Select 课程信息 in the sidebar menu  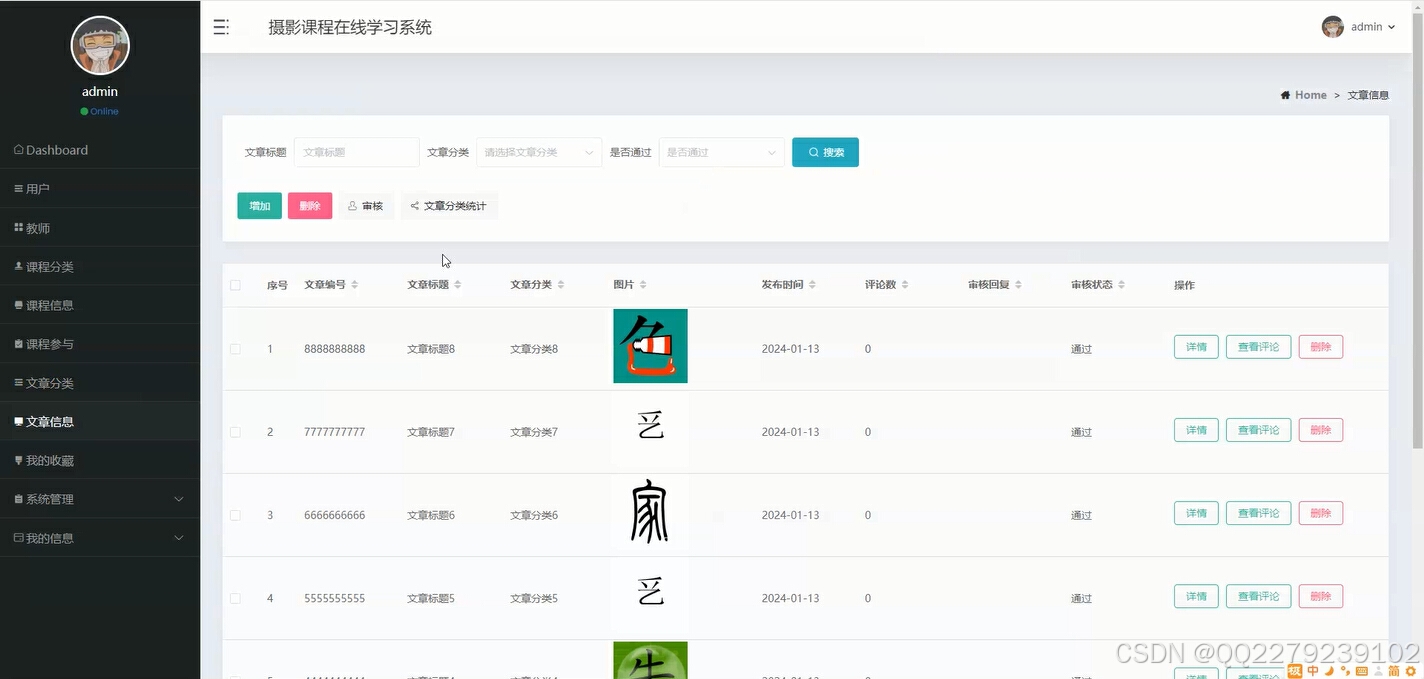click(52, 305)
